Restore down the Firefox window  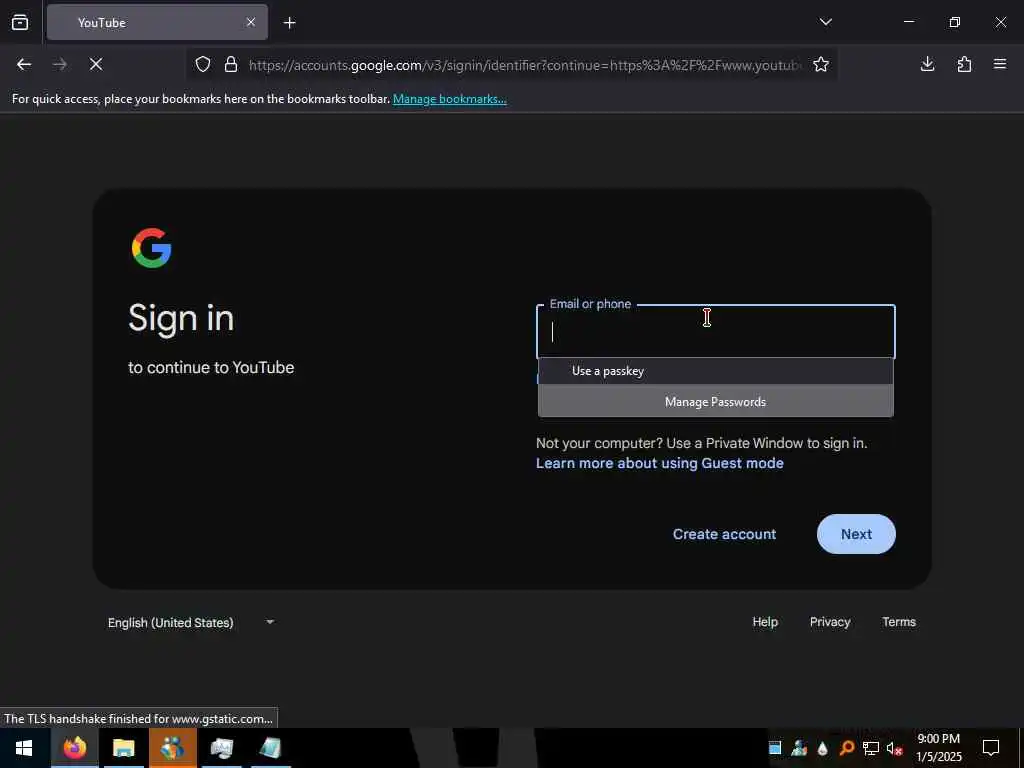point(955,22)
